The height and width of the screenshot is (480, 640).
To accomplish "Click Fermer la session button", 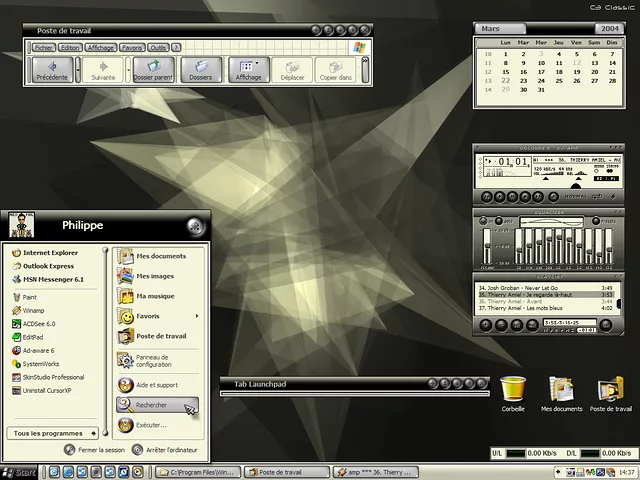I will [x=95, y=450].
